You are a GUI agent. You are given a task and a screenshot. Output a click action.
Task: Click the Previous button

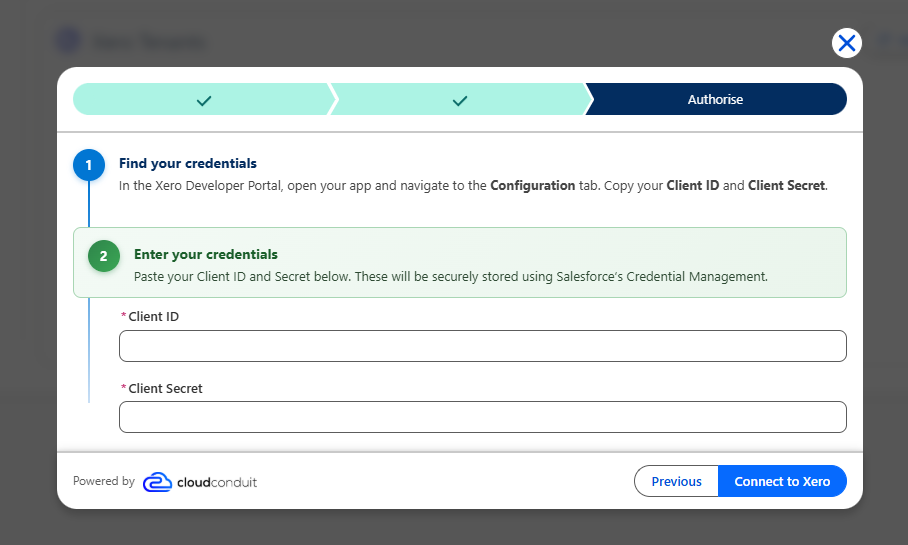click(676, 481)
